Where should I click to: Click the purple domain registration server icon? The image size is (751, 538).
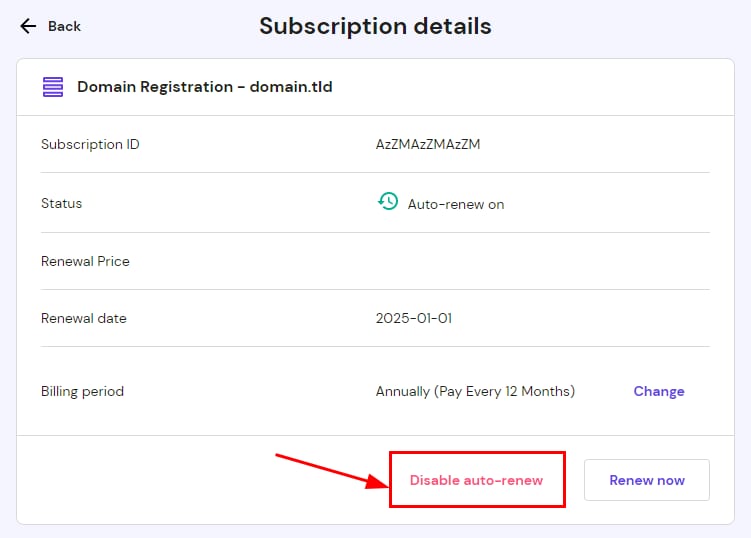(x=53, y=87)
